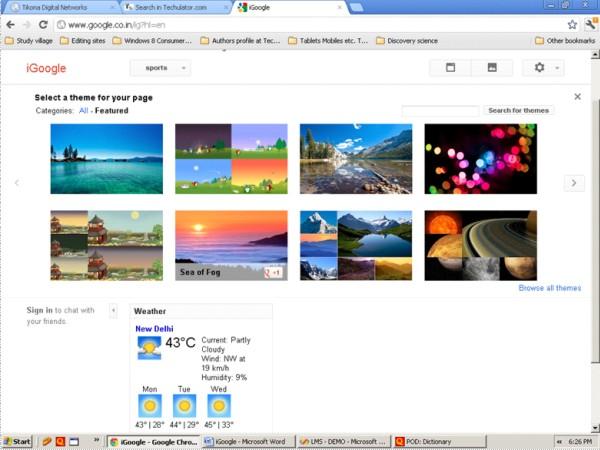Click the Search for themes button
This screenshot has height=450, width=600.
point(518,111)
